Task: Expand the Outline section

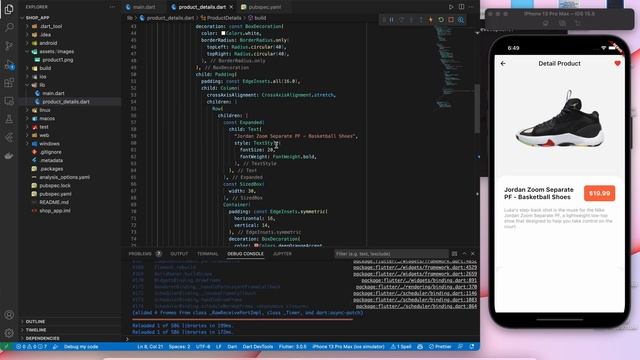Action: (35, 322)
